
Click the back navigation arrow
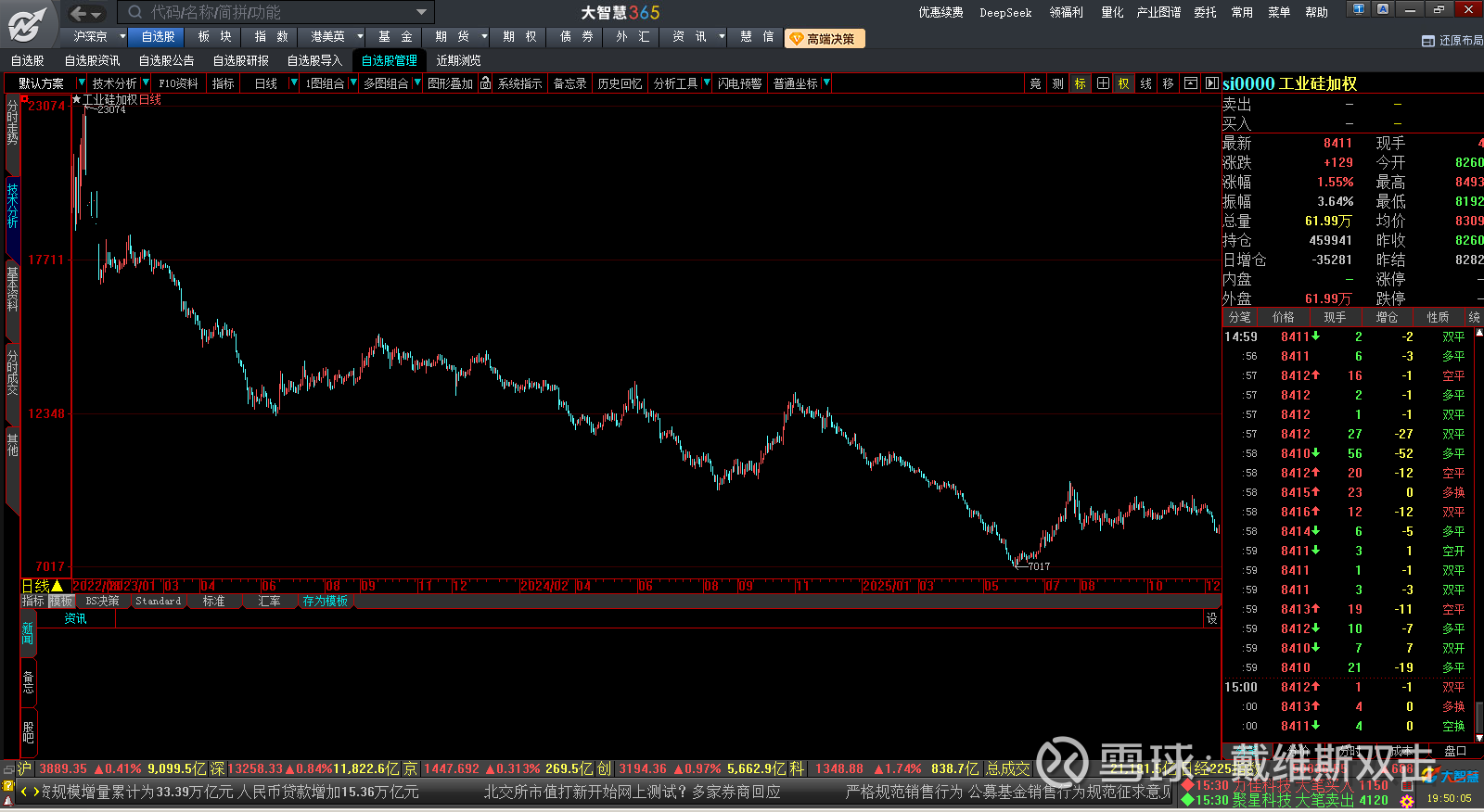tap(79, 13)
